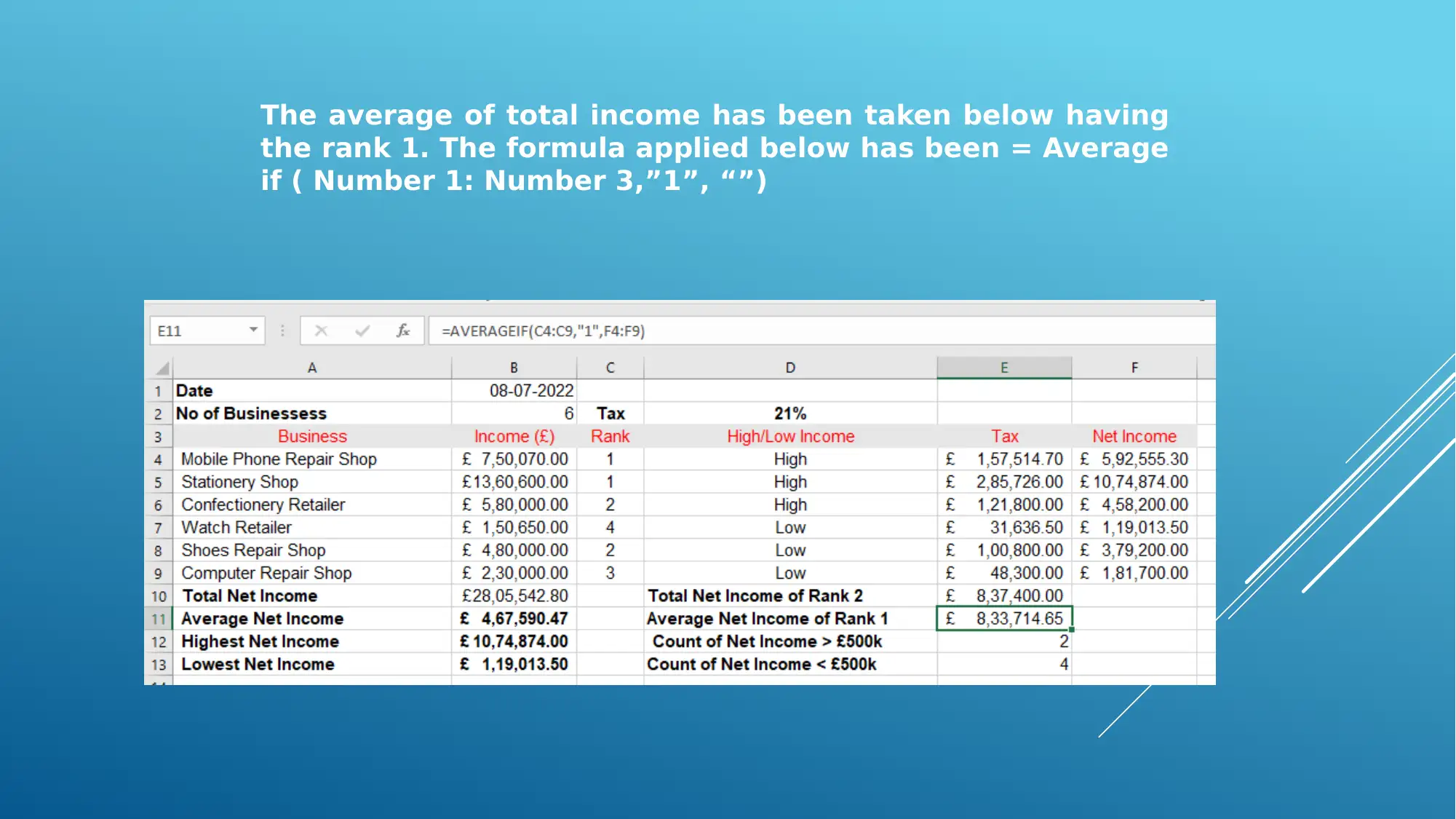The width and height of the screenshot is (1456, 819).
Task: Click the tax rate cell '21%'
Action: tap(790, 414)
